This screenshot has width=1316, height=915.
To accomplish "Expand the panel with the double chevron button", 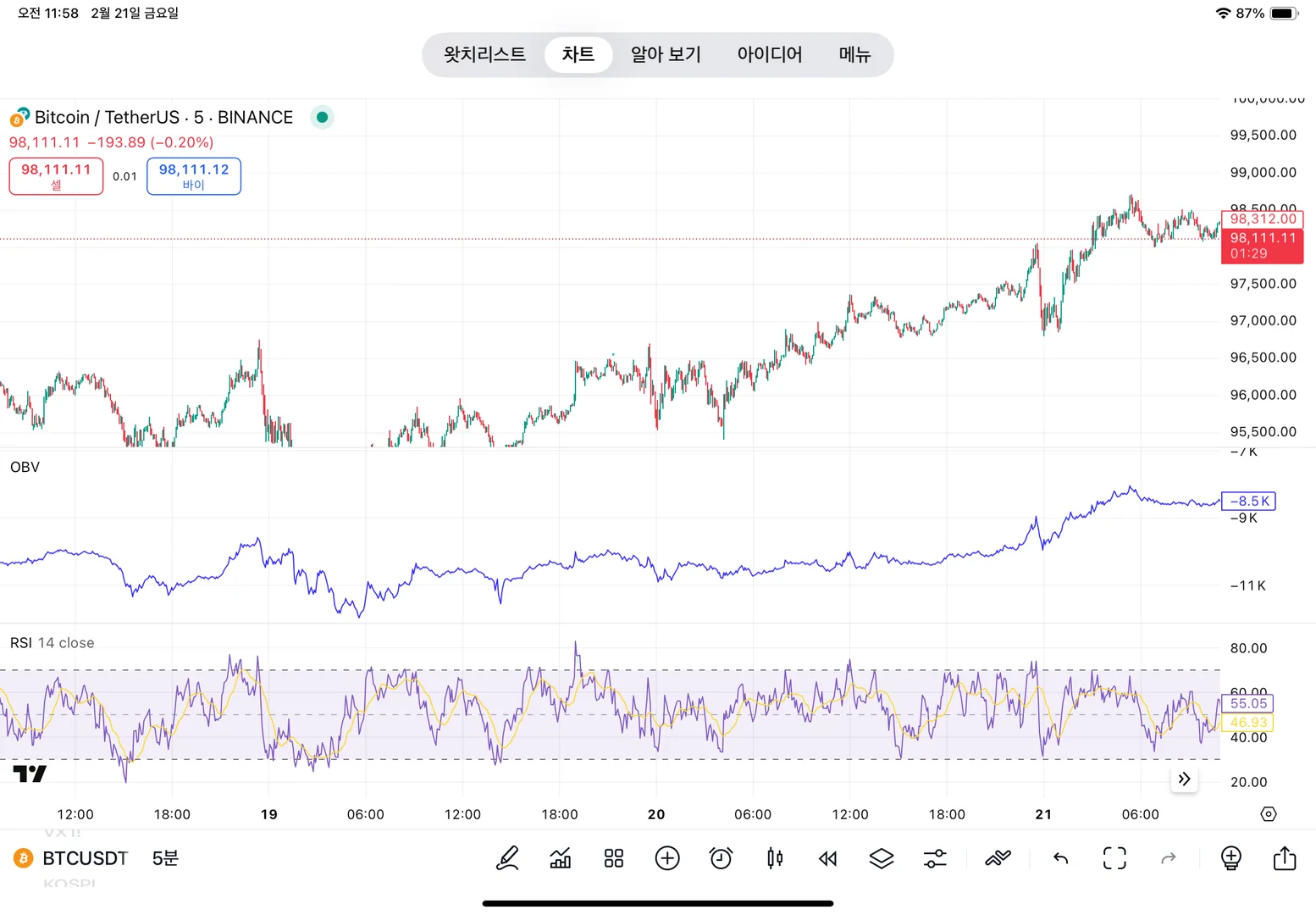I will (x=1184, y=779).
